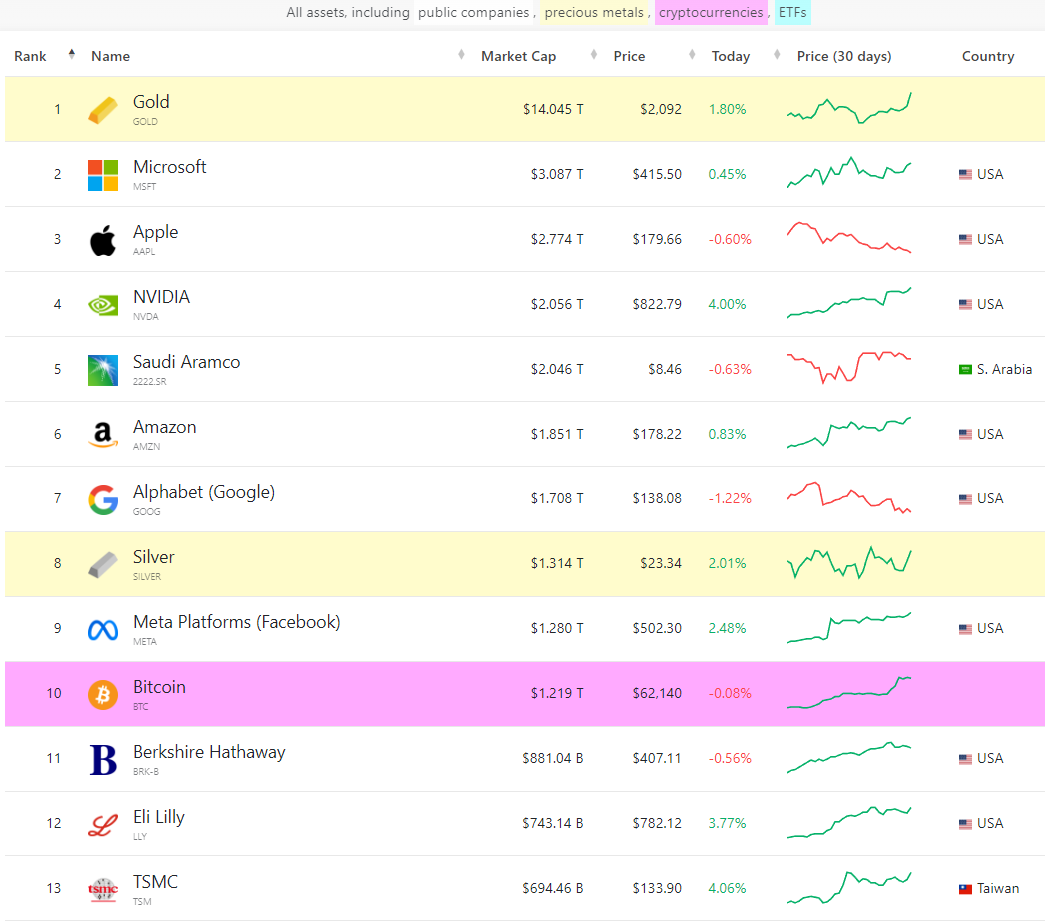Open the Silver asset page

(153, 557)
